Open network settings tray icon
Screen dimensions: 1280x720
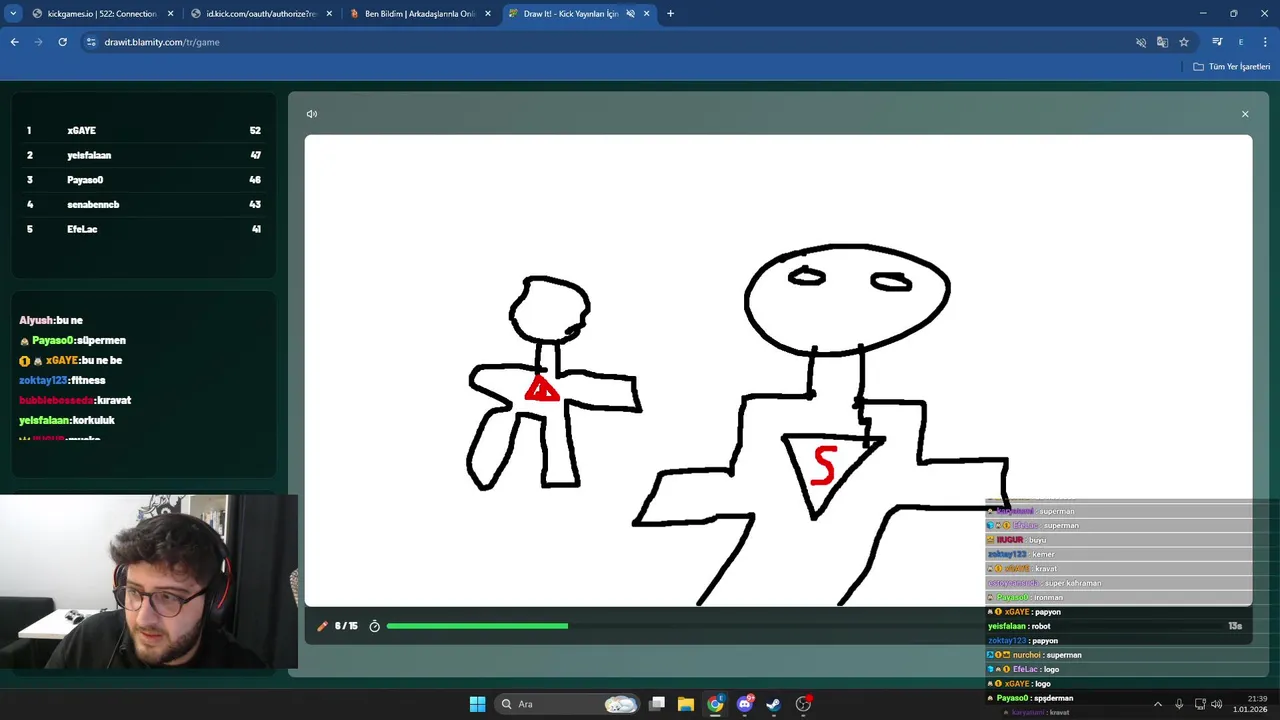(x=1200, y=704)
